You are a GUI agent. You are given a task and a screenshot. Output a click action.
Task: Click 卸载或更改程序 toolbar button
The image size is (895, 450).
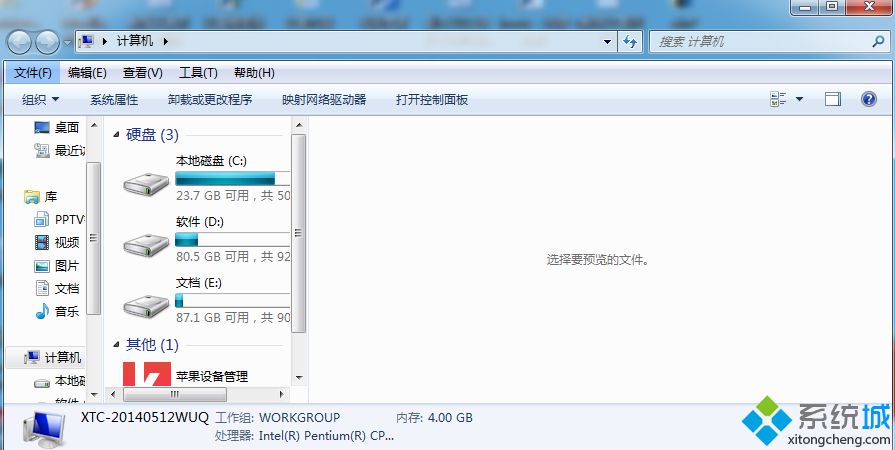coord(210,99)
